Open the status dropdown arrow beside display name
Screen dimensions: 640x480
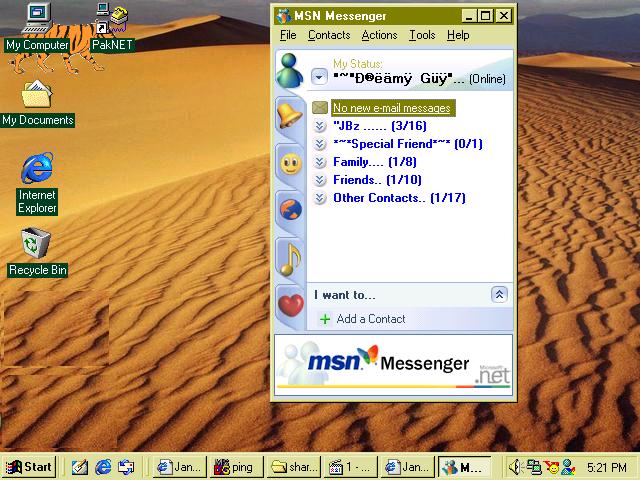[319, 77]
